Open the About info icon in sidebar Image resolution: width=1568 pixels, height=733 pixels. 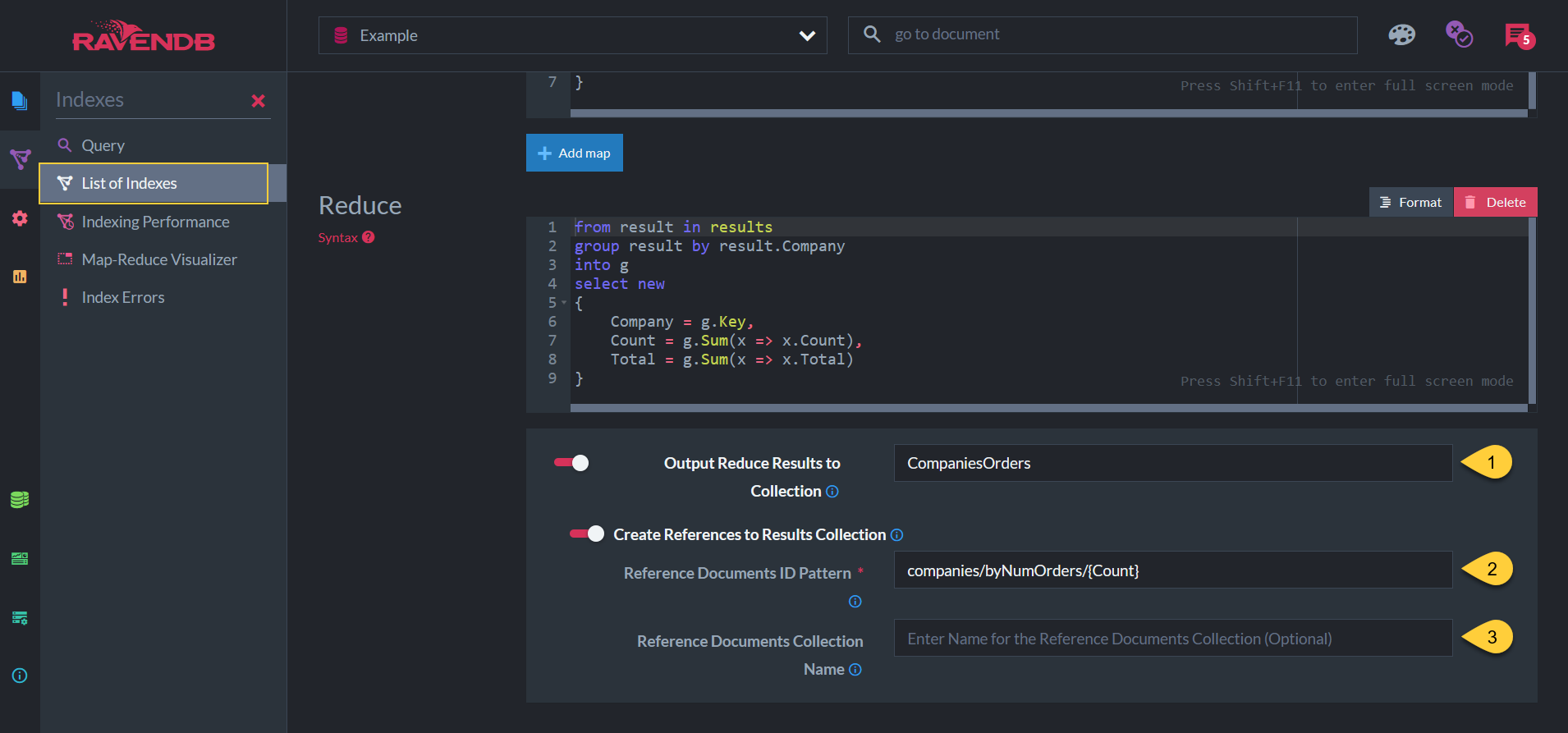click(x=20, y=676)
